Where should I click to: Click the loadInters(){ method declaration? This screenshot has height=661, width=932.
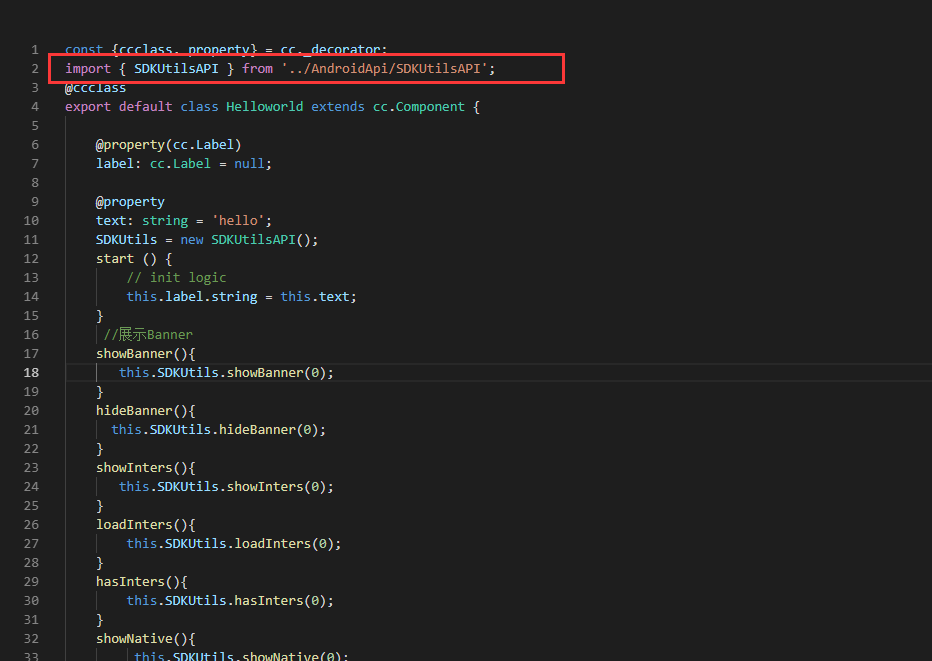coord(146,525)
